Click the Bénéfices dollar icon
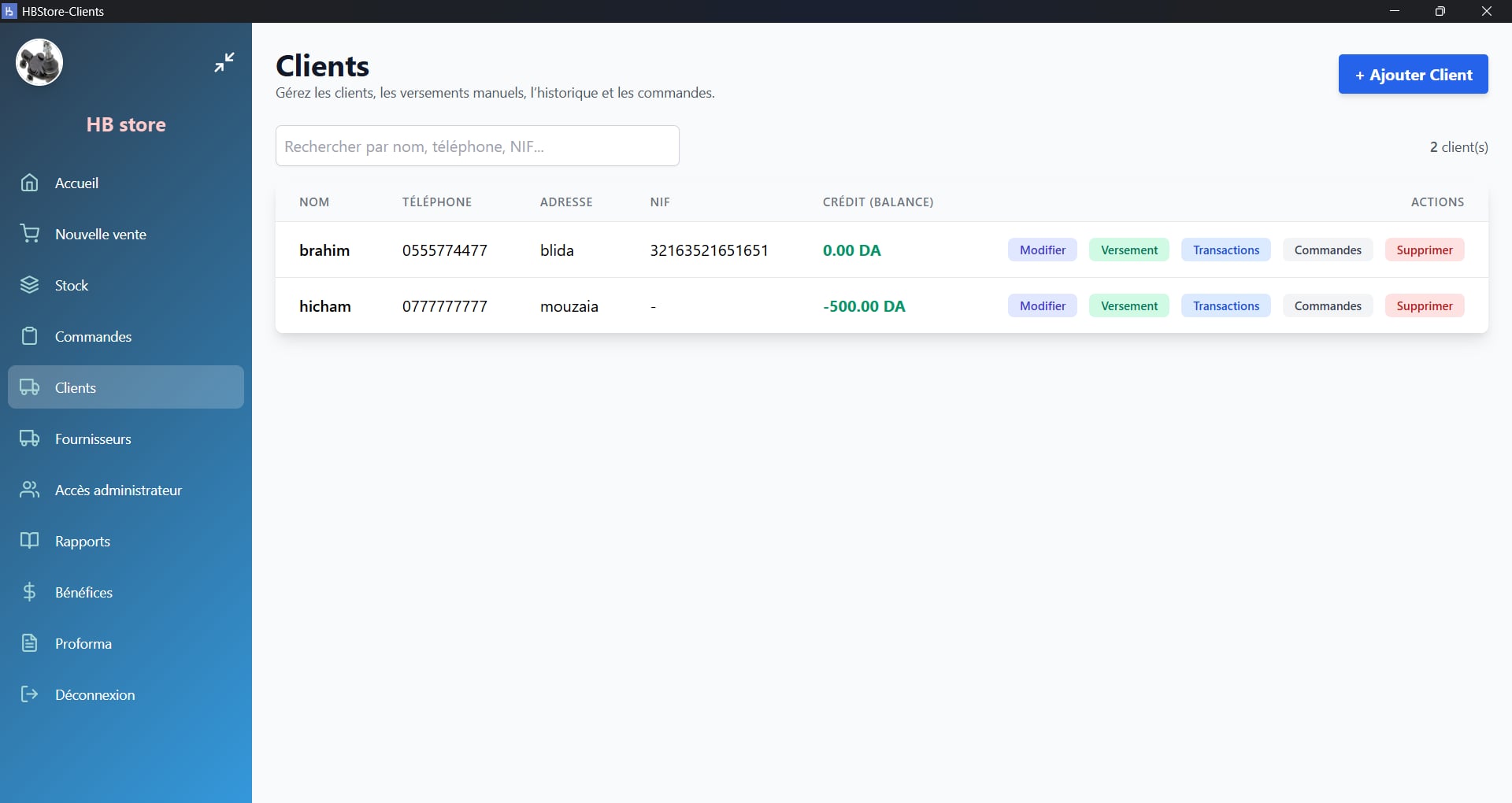Screen dimensions: 1512x803 [x=29, y=592]
